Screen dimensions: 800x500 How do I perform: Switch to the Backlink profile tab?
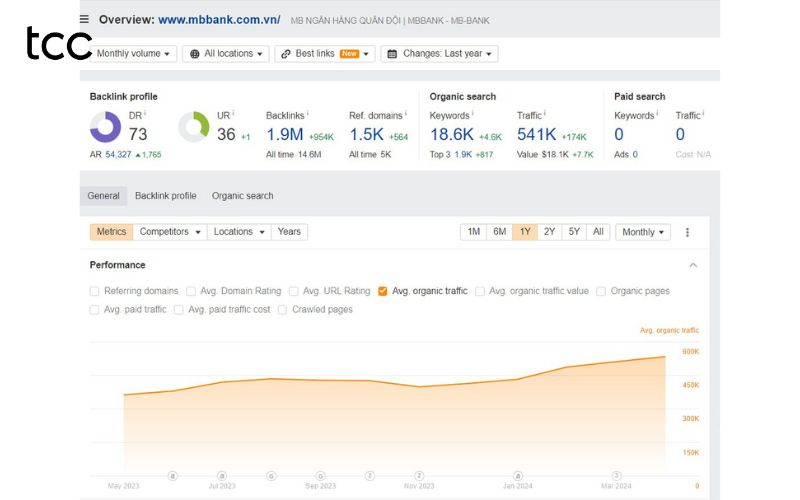tap(165, 196)
